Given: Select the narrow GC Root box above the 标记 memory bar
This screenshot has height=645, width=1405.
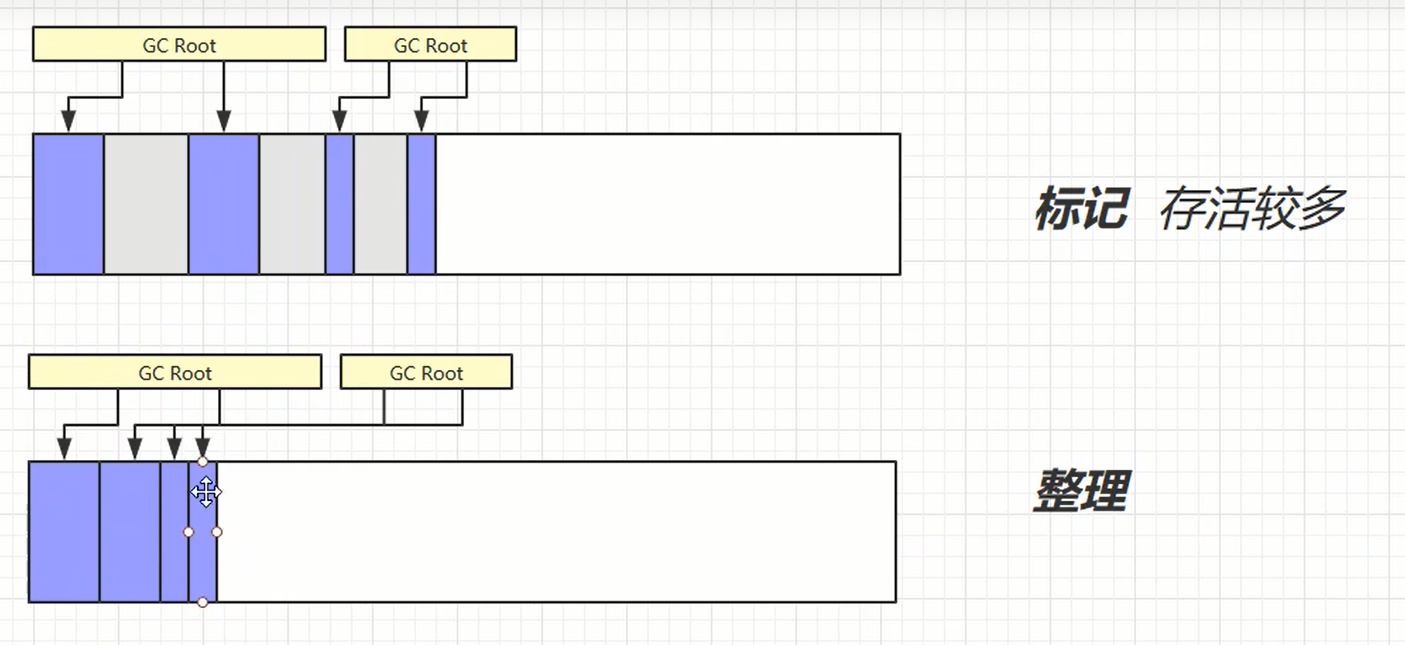Looking at the screenshot, I should (x=430, y=45).
